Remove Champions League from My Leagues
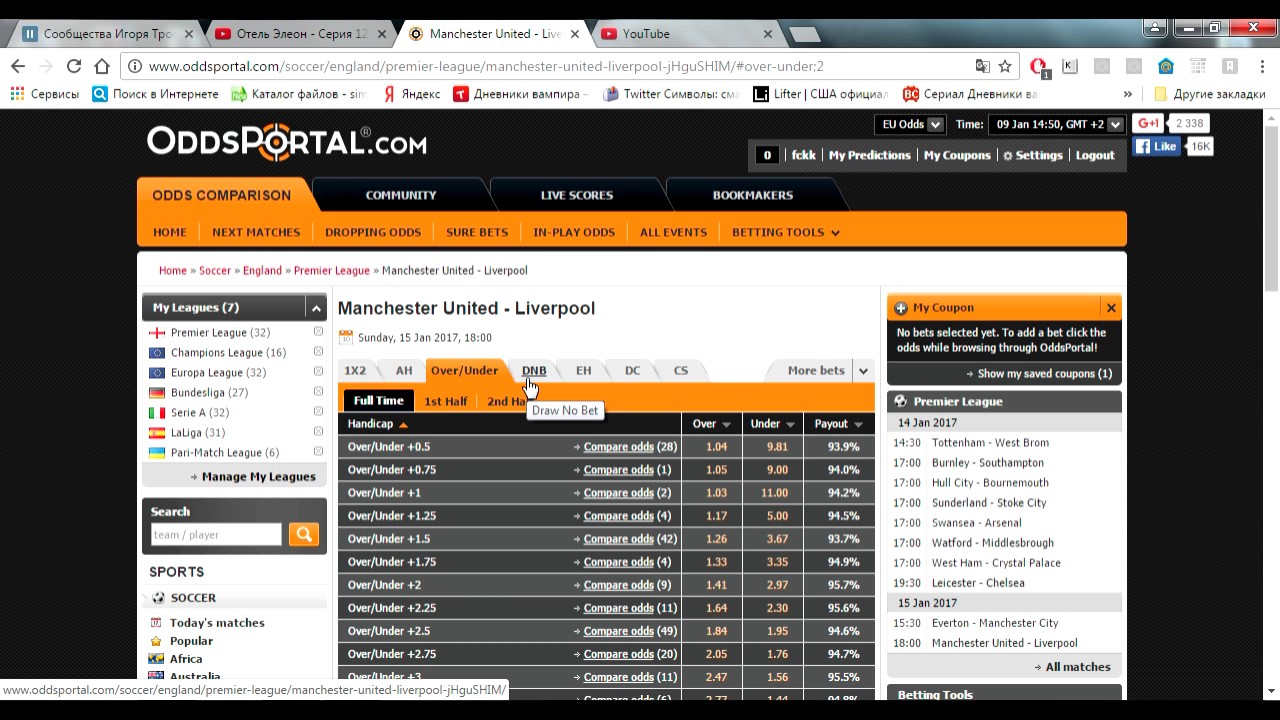 tap(318, 352)
